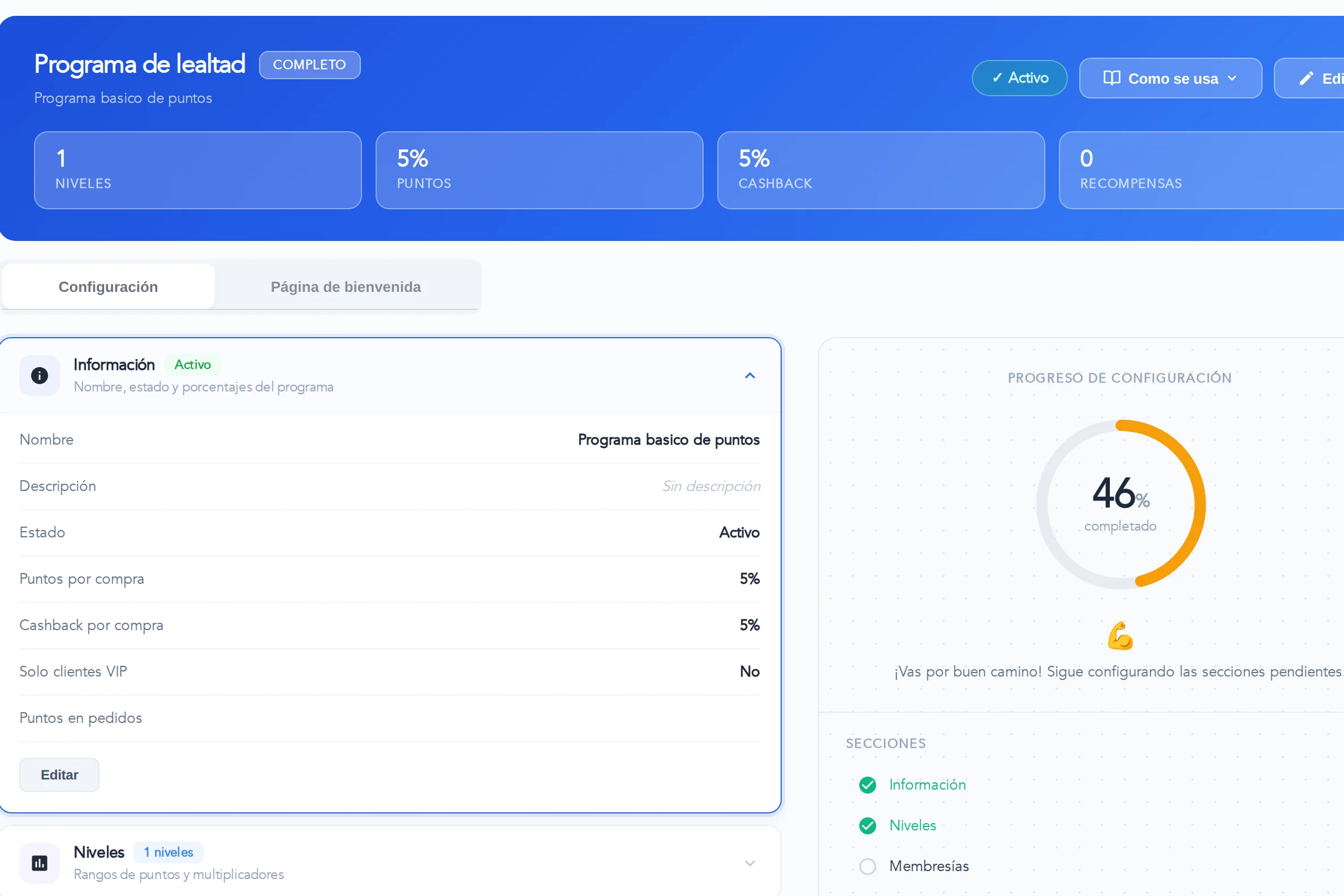The image size is (1344, 896).
Task: Open the Como se usa dropdown
Action: click(1170, 78)
